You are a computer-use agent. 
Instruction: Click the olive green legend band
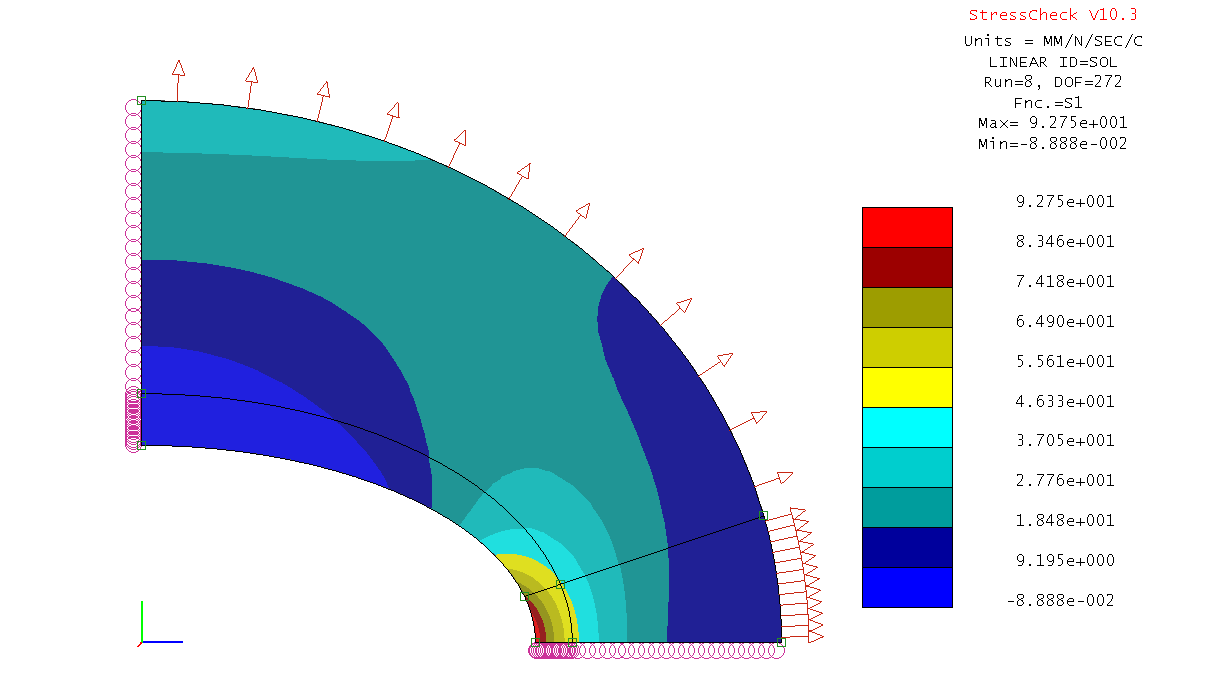907,307
